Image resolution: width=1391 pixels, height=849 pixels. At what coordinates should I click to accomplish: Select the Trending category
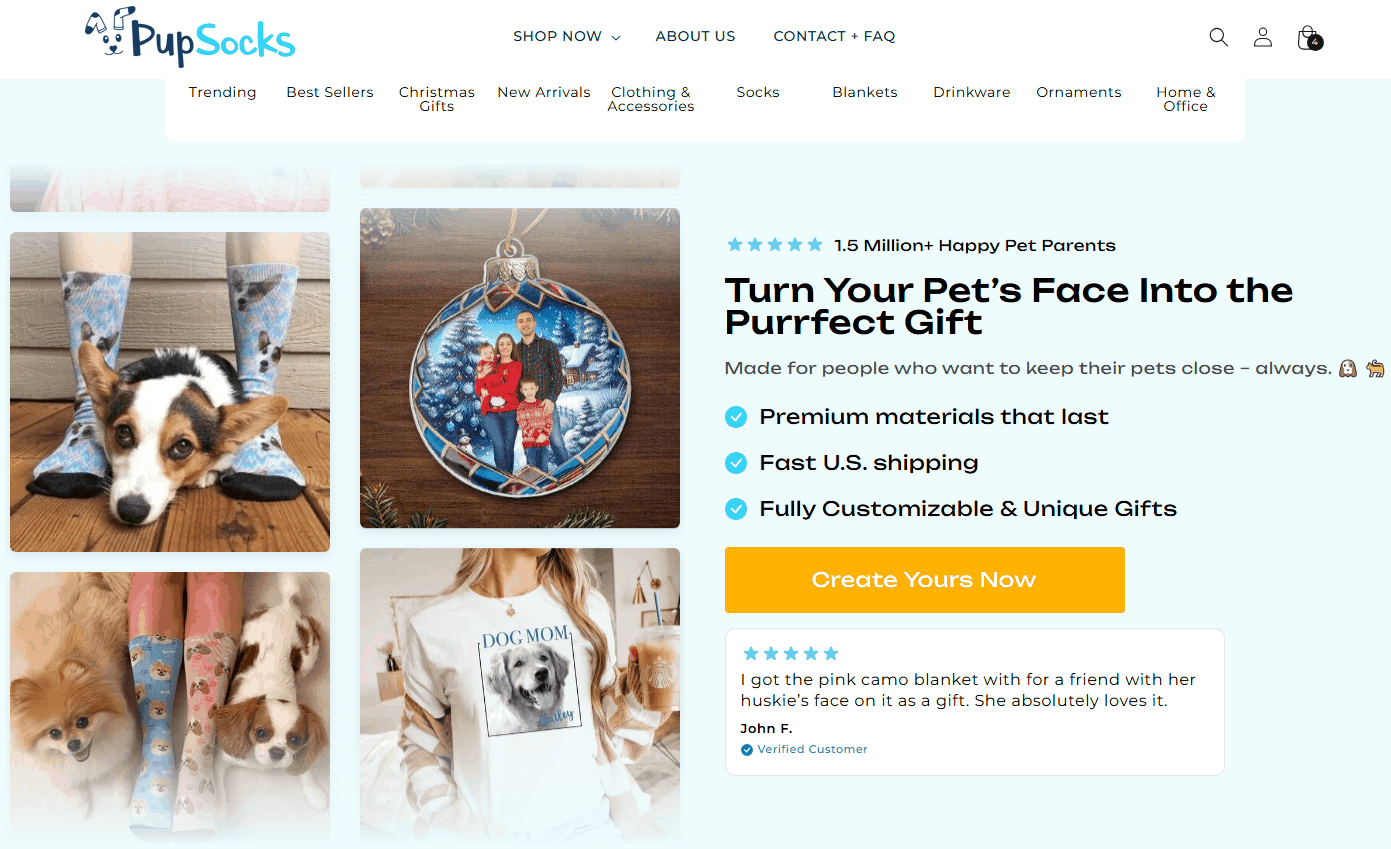[222, 93]
